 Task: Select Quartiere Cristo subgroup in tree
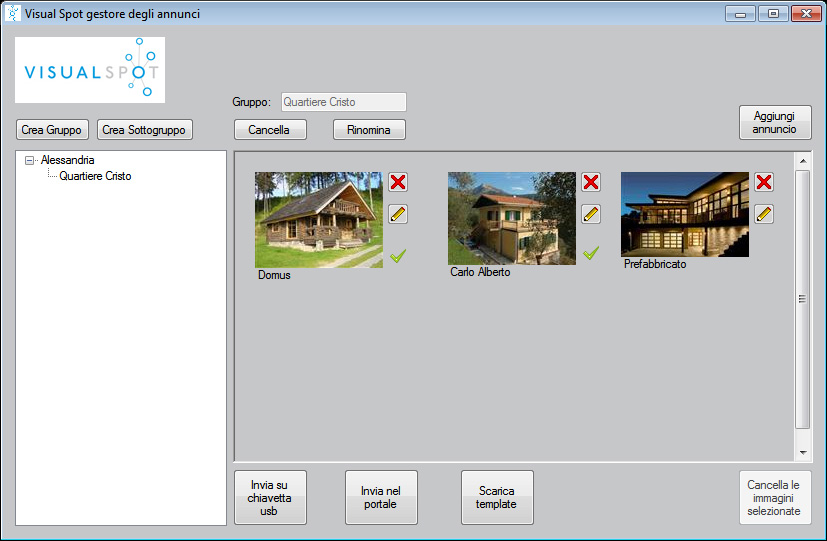click(x=95, y=176)
